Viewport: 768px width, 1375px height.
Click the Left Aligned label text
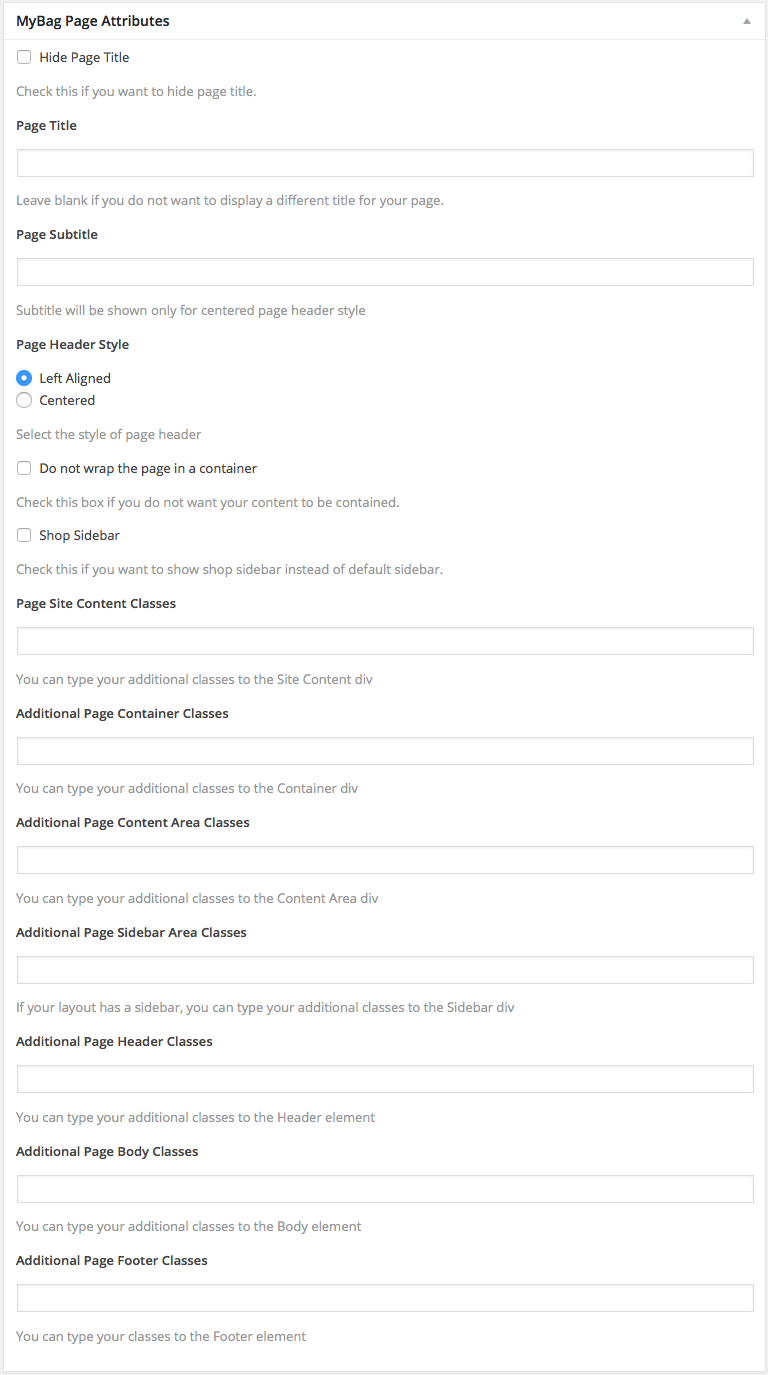point(75,379)
